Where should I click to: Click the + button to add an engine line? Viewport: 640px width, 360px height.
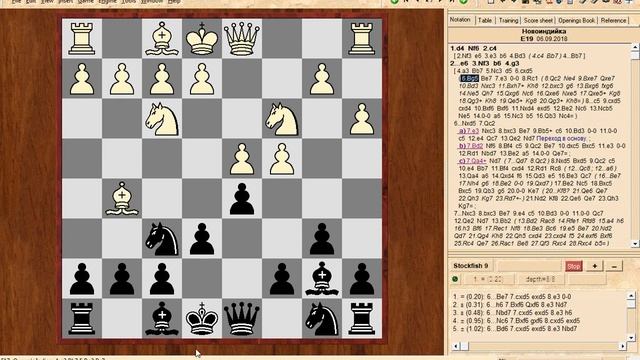point(594,266)
